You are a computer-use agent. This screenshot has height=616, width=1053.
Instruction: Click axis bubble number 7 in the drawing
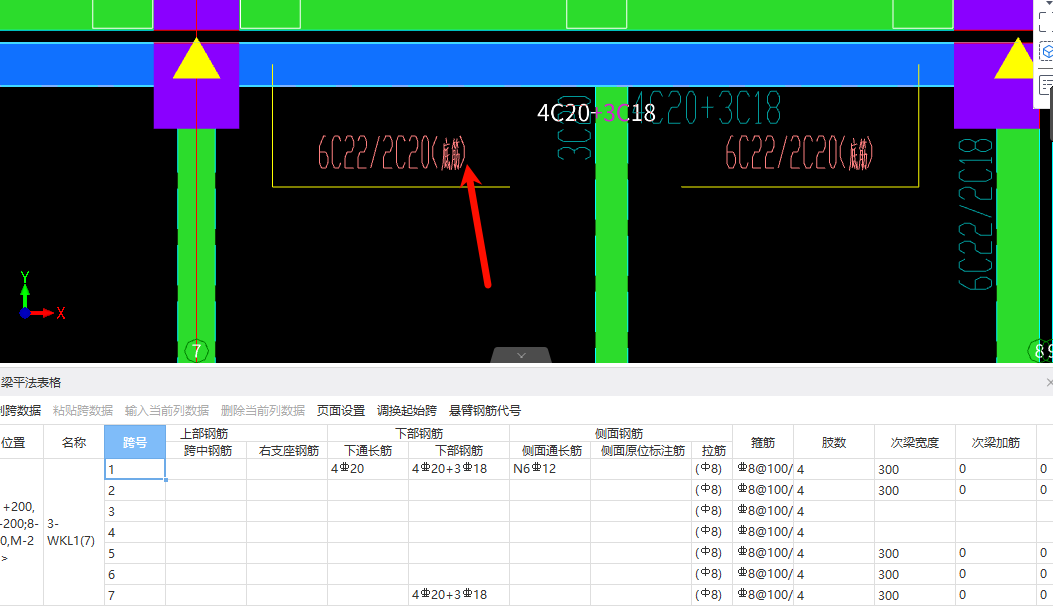click(196, 351)
